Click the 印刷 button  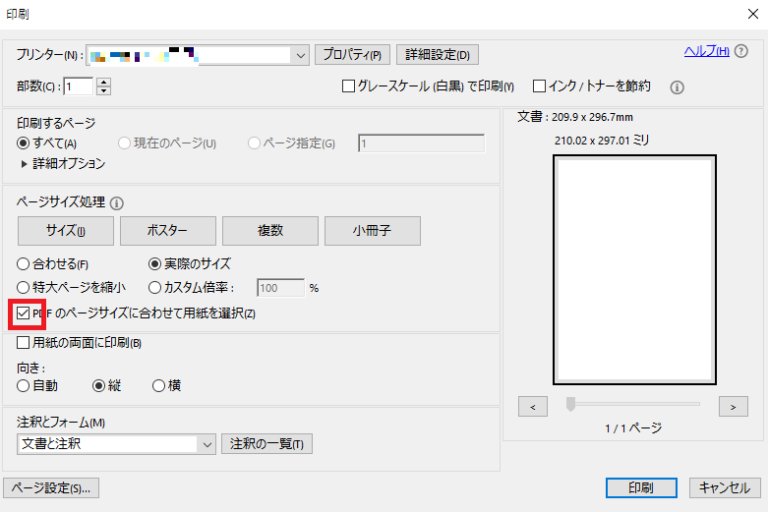[641, 488]
